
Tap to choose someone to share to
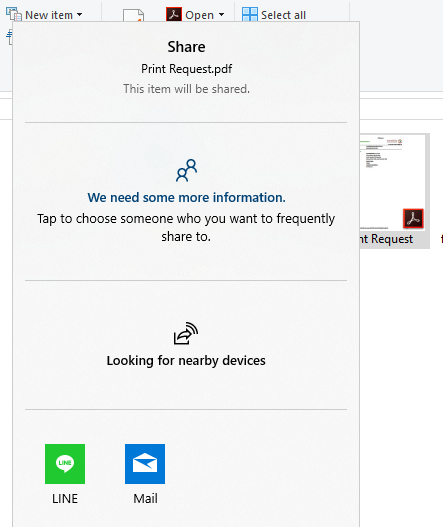[x=186, y=228]
